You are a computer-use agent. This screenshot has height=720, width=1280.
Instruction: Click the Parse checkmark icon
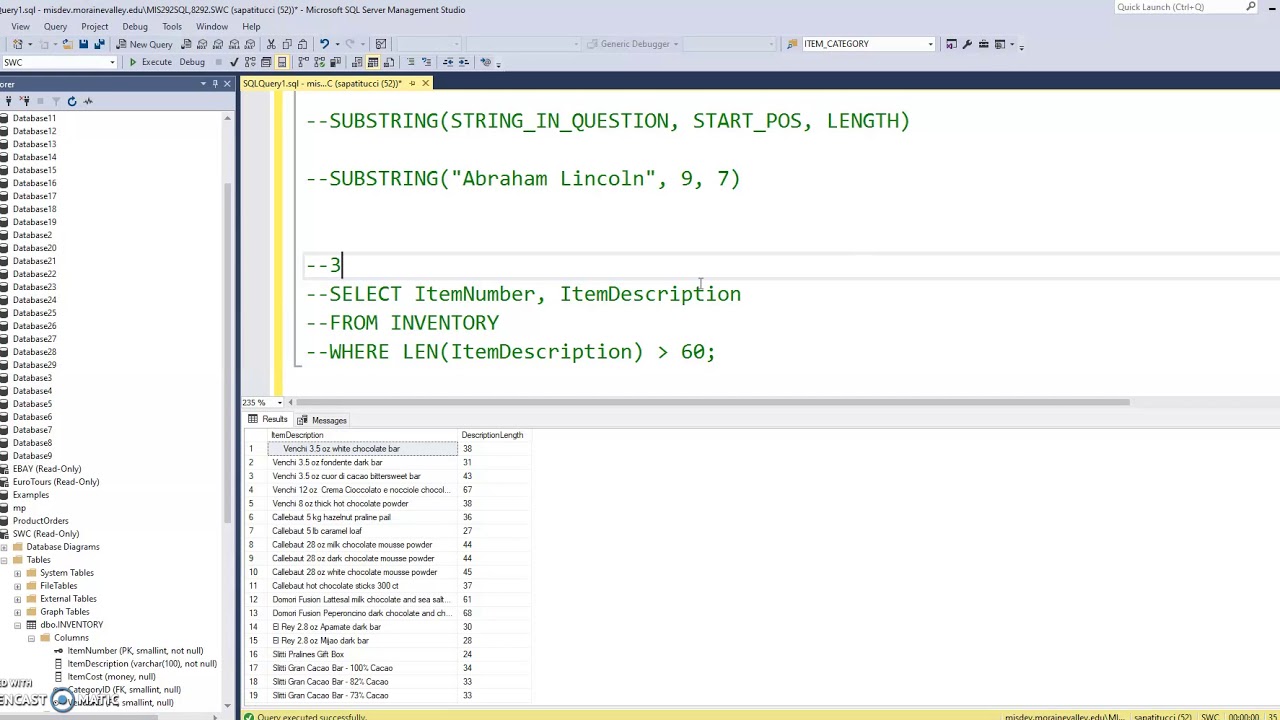(235, 62)
